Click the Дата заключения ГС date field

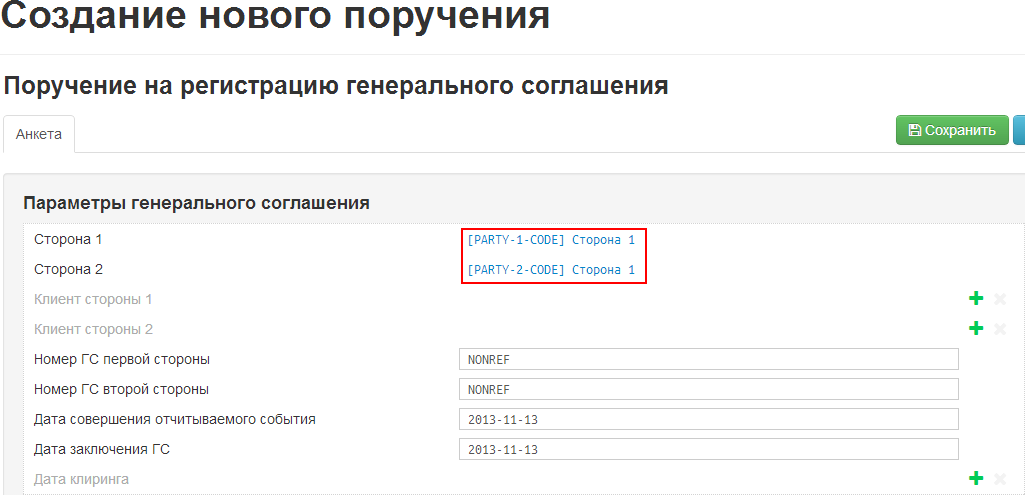point(708,449)
